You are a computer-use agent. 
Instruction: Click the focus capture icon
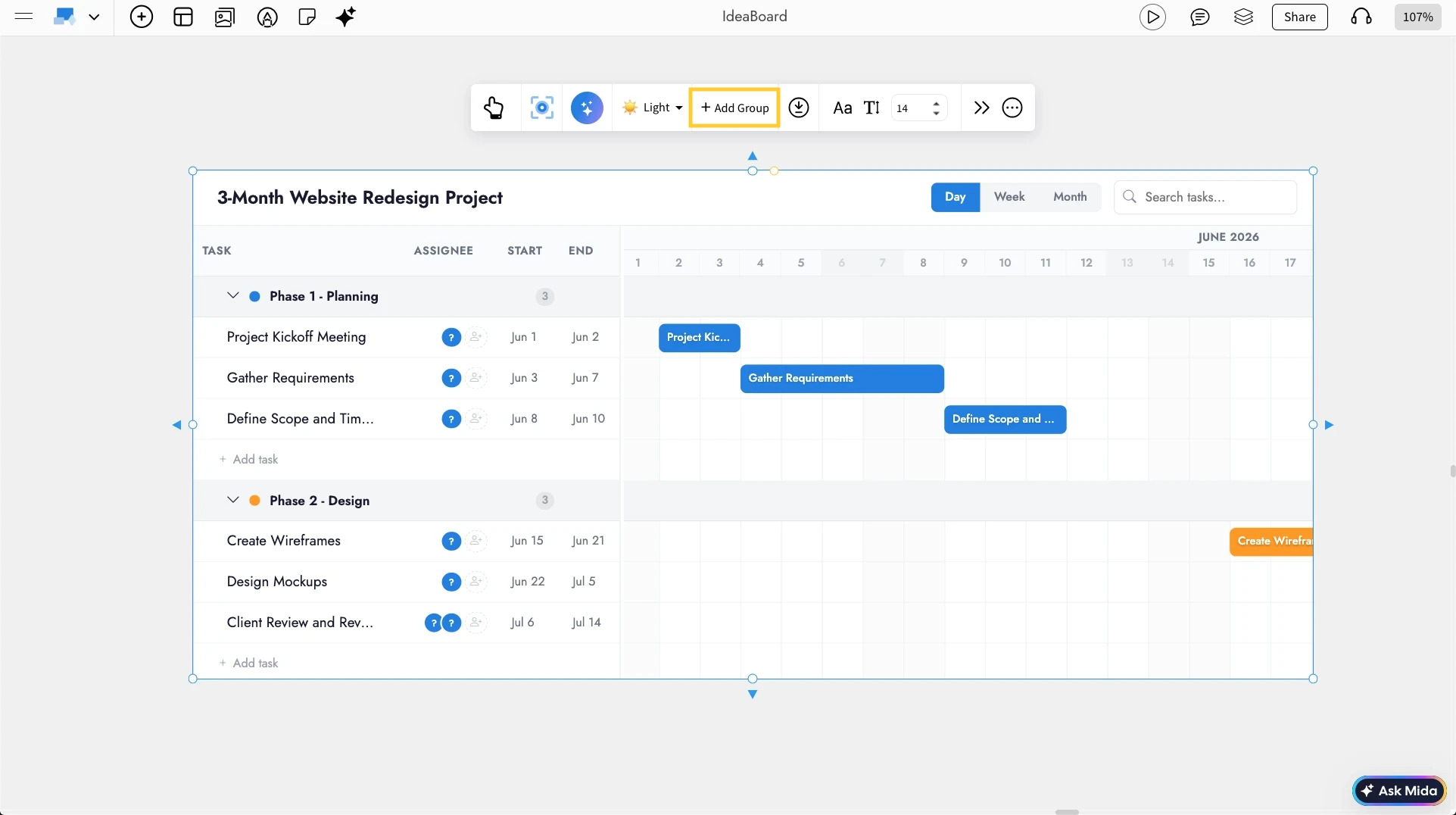coord(541,108)
